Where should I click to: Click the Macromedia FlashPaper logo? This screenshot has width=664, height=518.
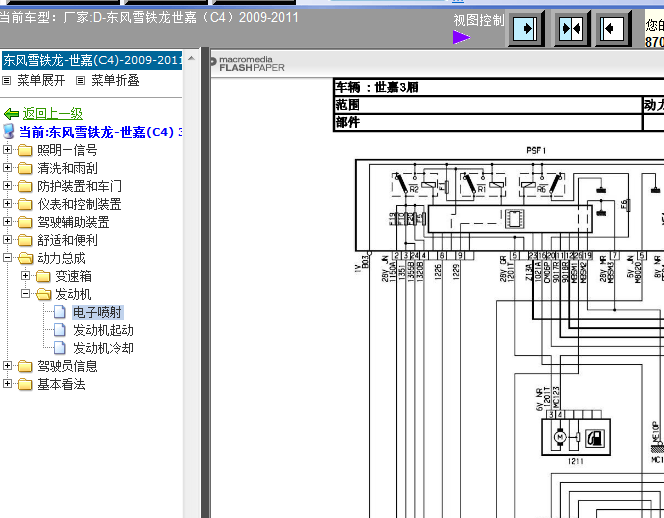pyautogui.click(x=248, y=64)
